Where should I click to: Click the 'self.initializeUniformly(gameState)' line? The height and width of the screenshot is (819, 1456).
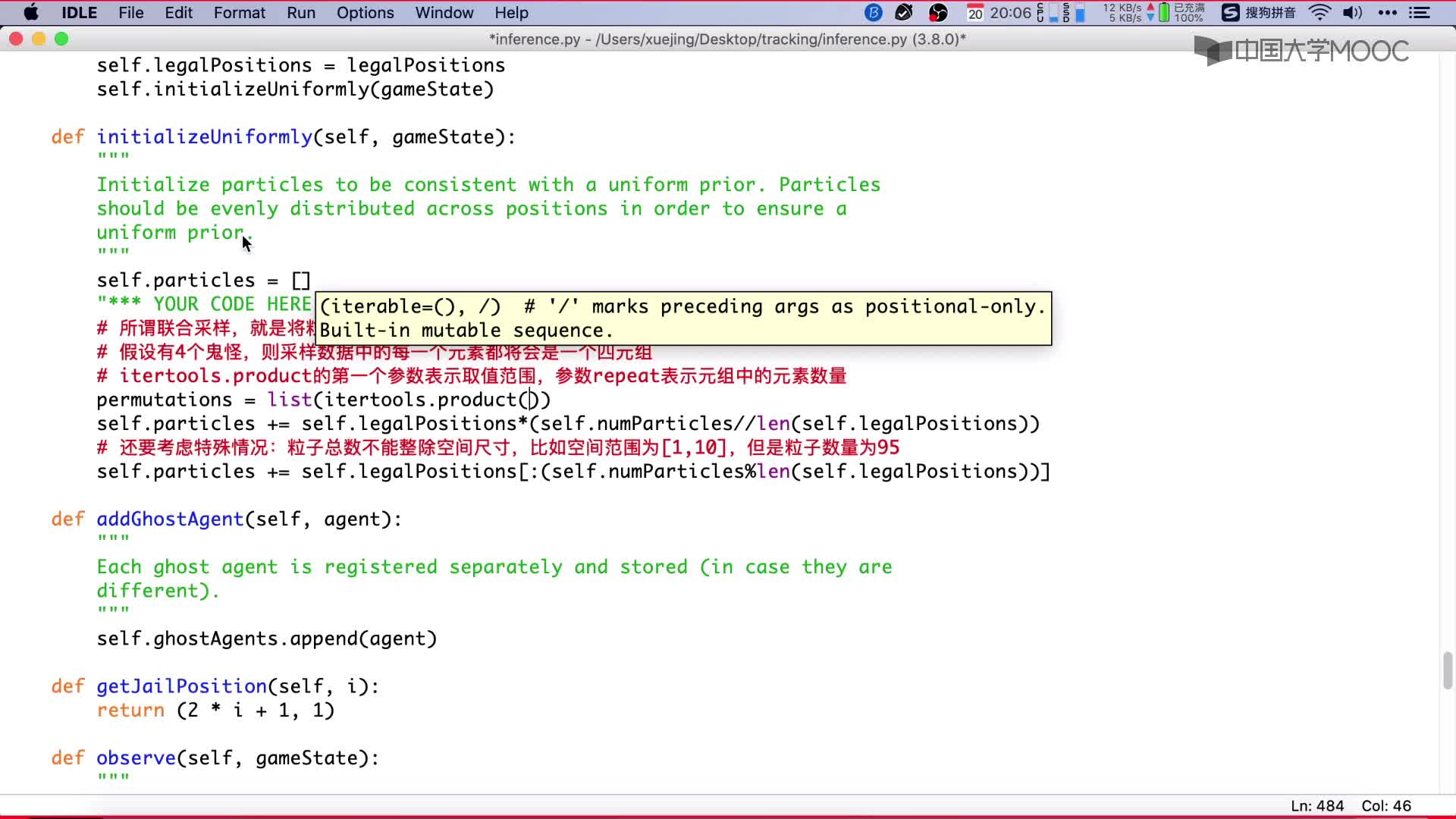click(x=296, y=89)
